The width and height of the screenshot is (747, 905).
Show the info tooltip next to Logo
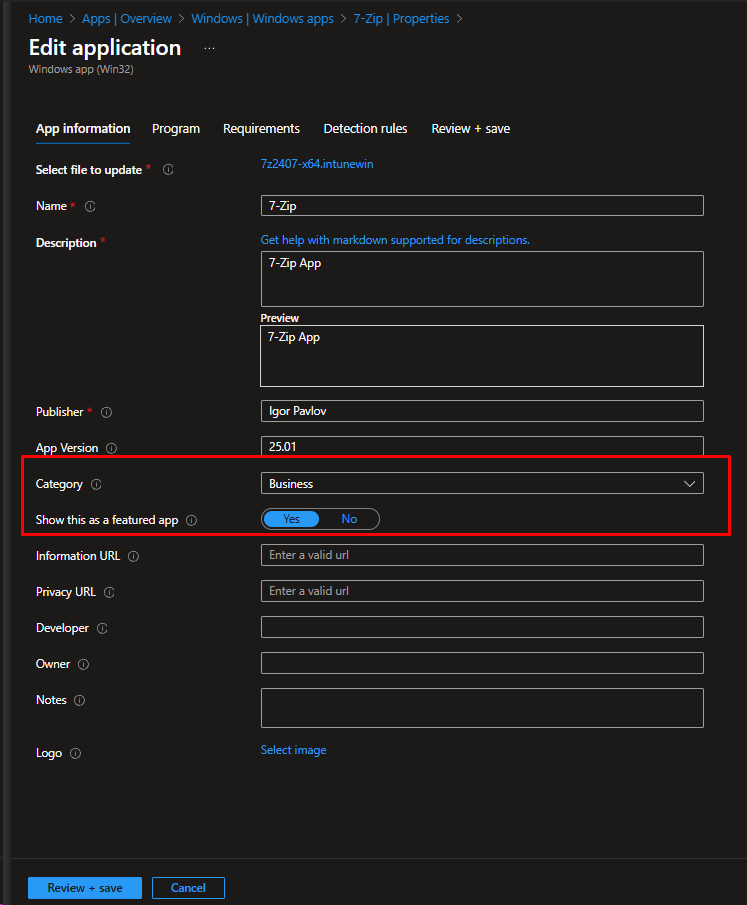pyautogui.click(x=75, y=753)
